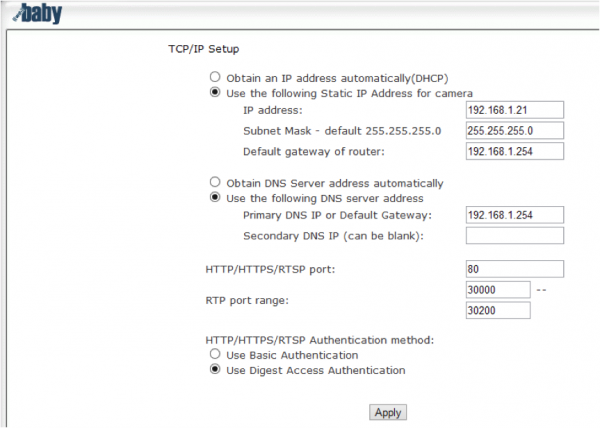Click the 'HTTP/HTTPS/RTSP Authentication method:' label

(x=320, y=340)
